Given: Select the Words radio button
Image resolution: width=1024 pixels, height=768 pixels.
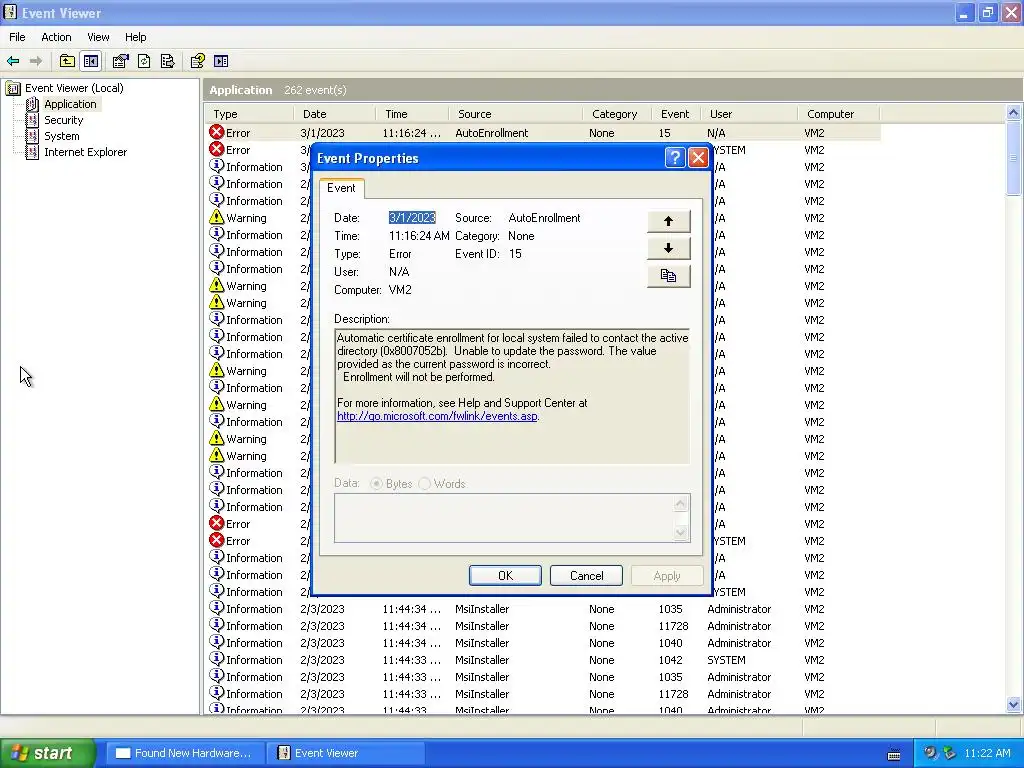Looking at the screenshot, I should tap(424, 484).
